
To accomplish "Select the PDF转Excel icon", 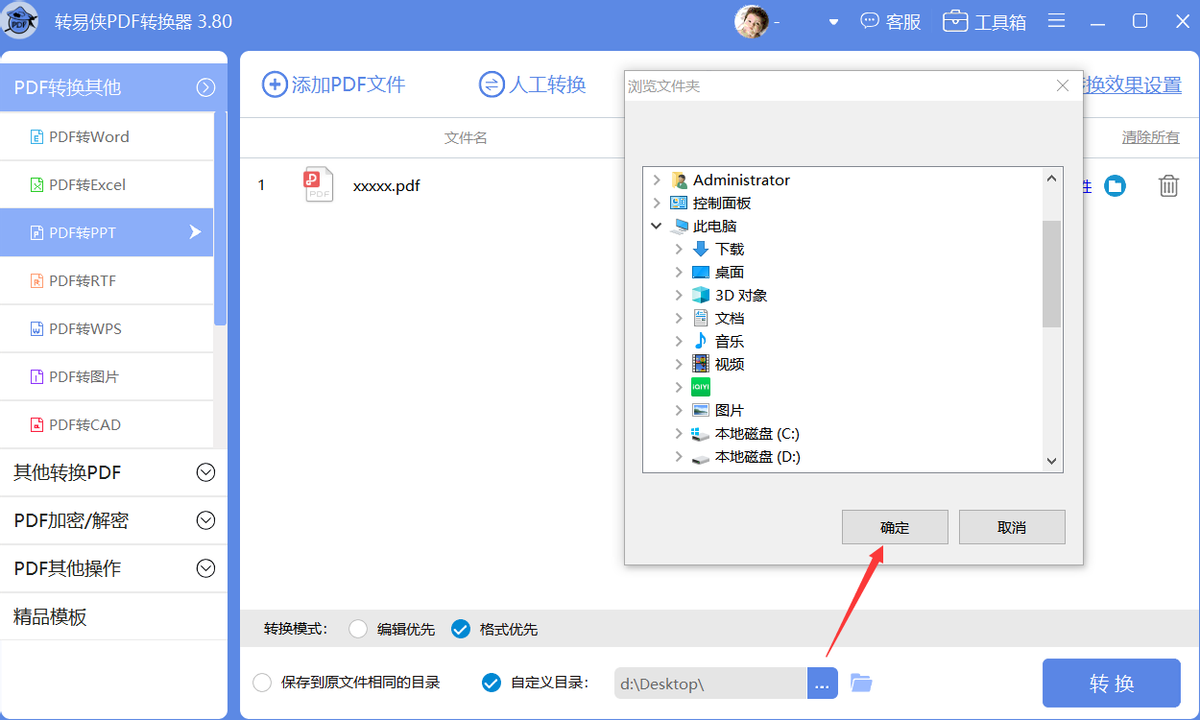I will coord(37,185).
